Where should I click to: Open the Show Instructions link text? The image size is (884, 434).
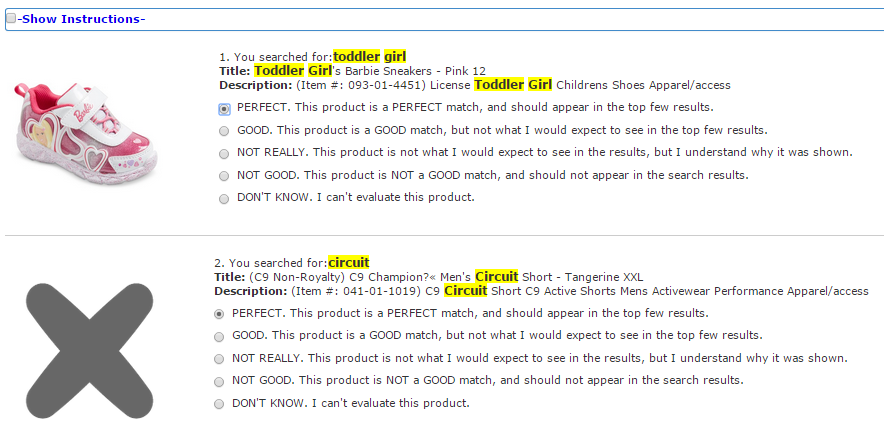click(x=81, y=19)
